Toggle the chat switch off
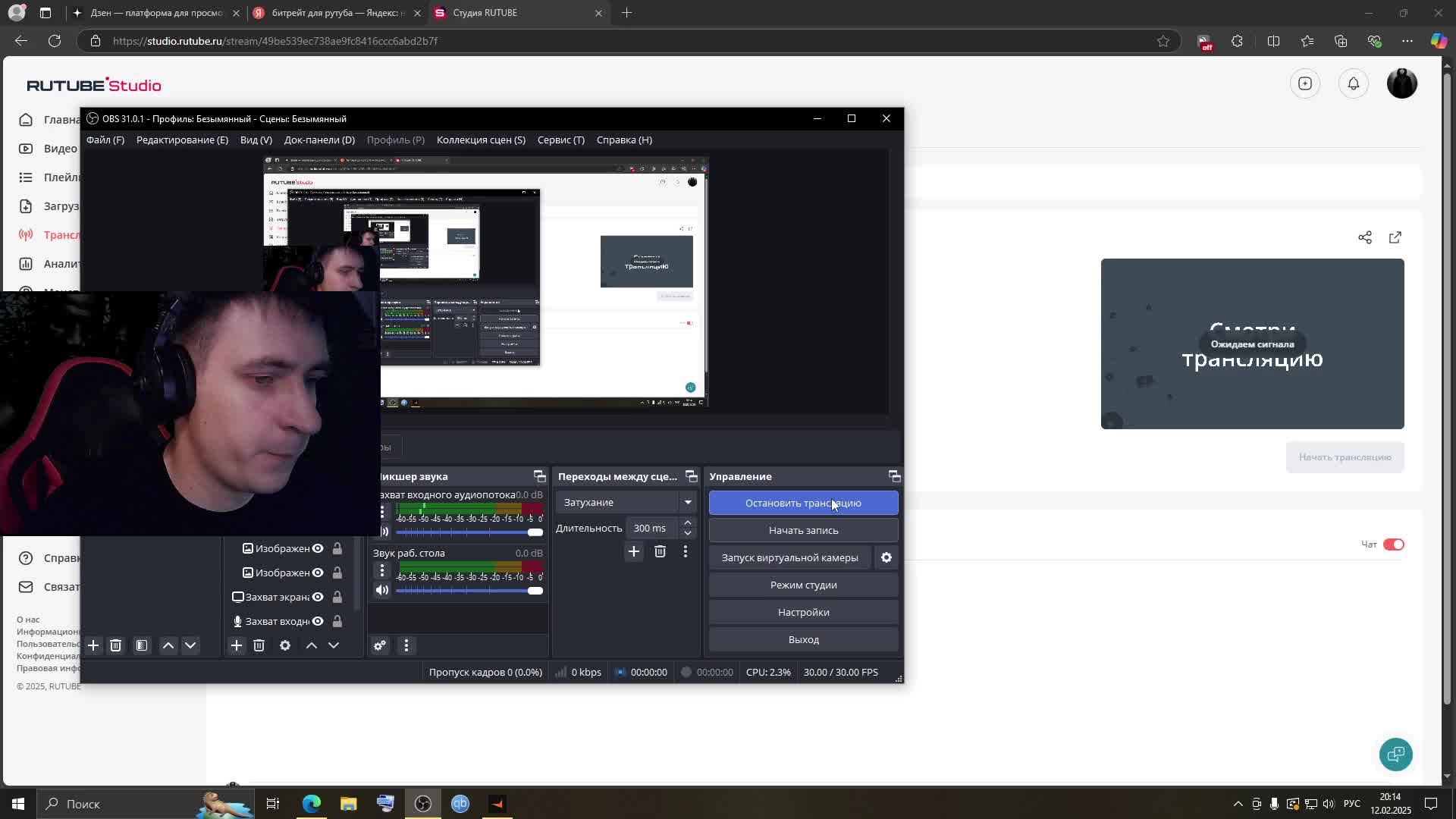The height and width of the screenshot is (819, 1456). (1393, 544)
